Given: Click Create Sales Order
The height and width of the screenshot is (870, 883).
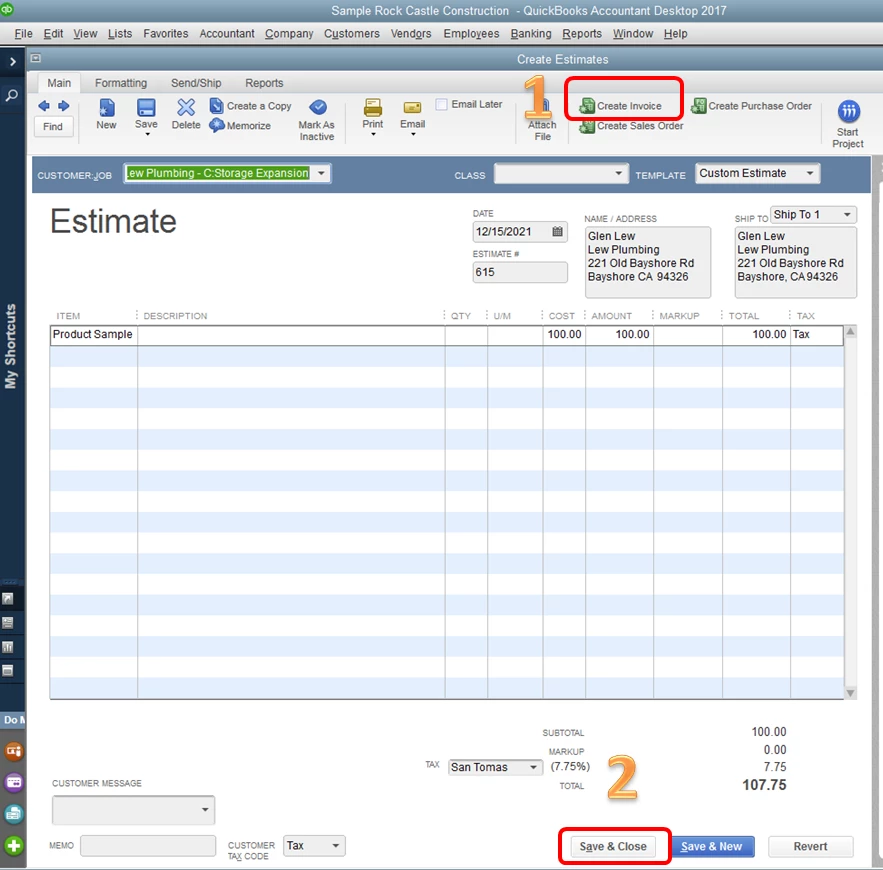Looking at the screenshot, I should (x=631, y=126).
